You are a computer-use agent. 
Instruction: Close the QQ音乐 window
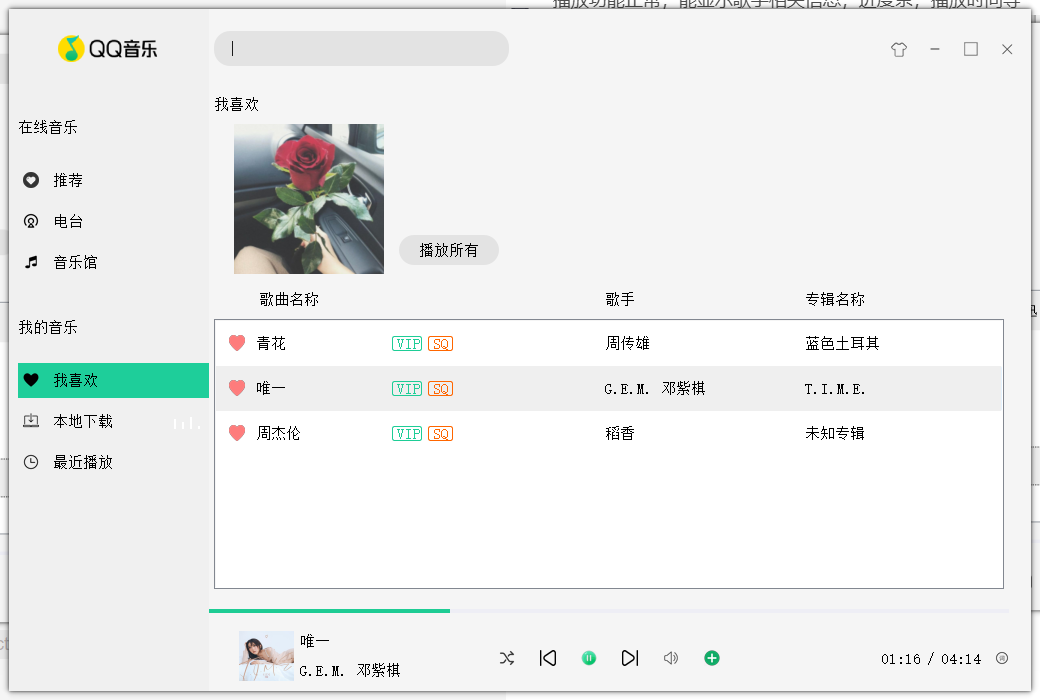(x=1007, y=49)
